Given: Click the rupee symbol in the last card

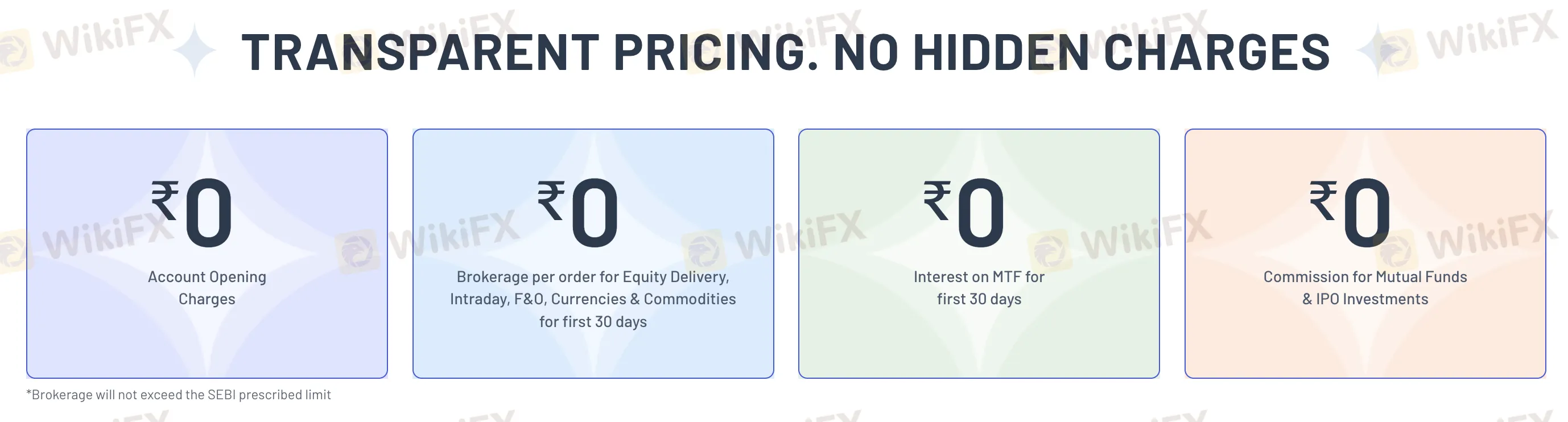Looking at the screenshot, I should click(x=1323, y=200).
